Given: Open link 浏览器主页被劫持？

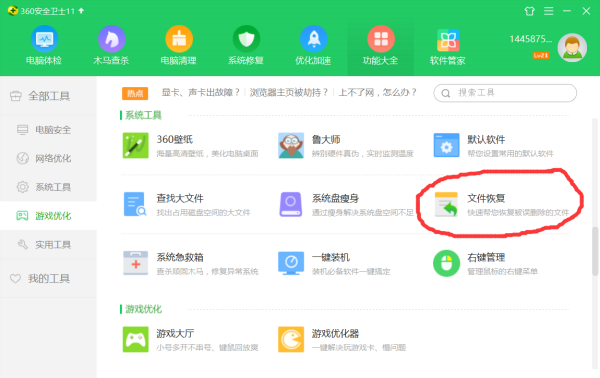Looking at the screenshot, I should click(289, 93).
